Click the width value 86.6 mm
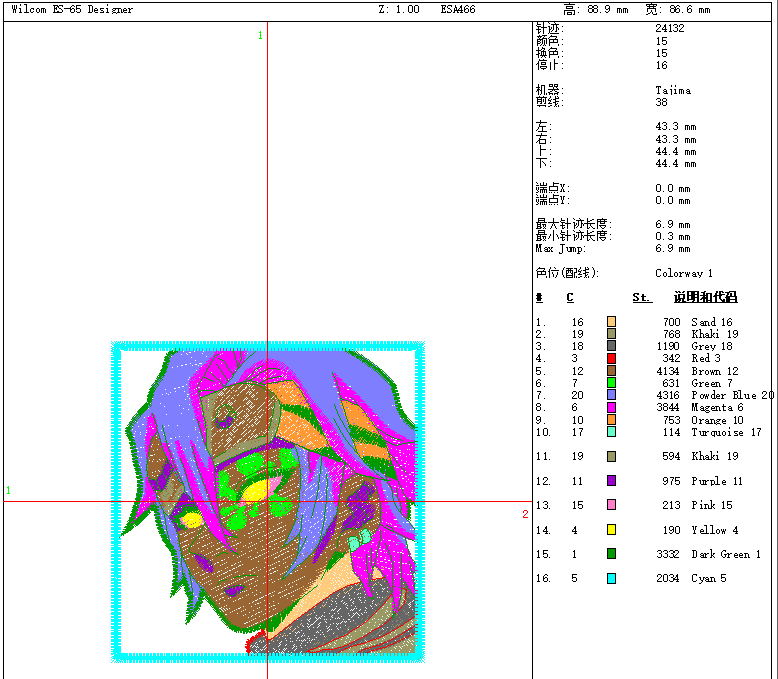Screen dimensions: 778x679 tap(690, 9)
